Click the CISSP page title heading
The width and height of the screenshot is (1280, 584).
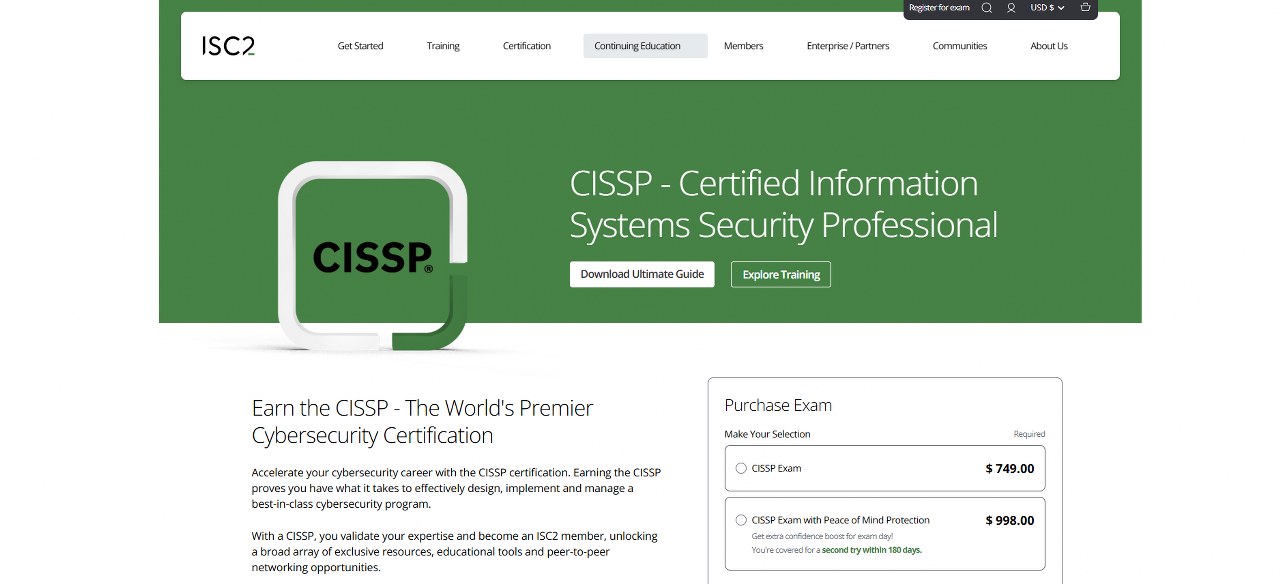tap(784, 204)
